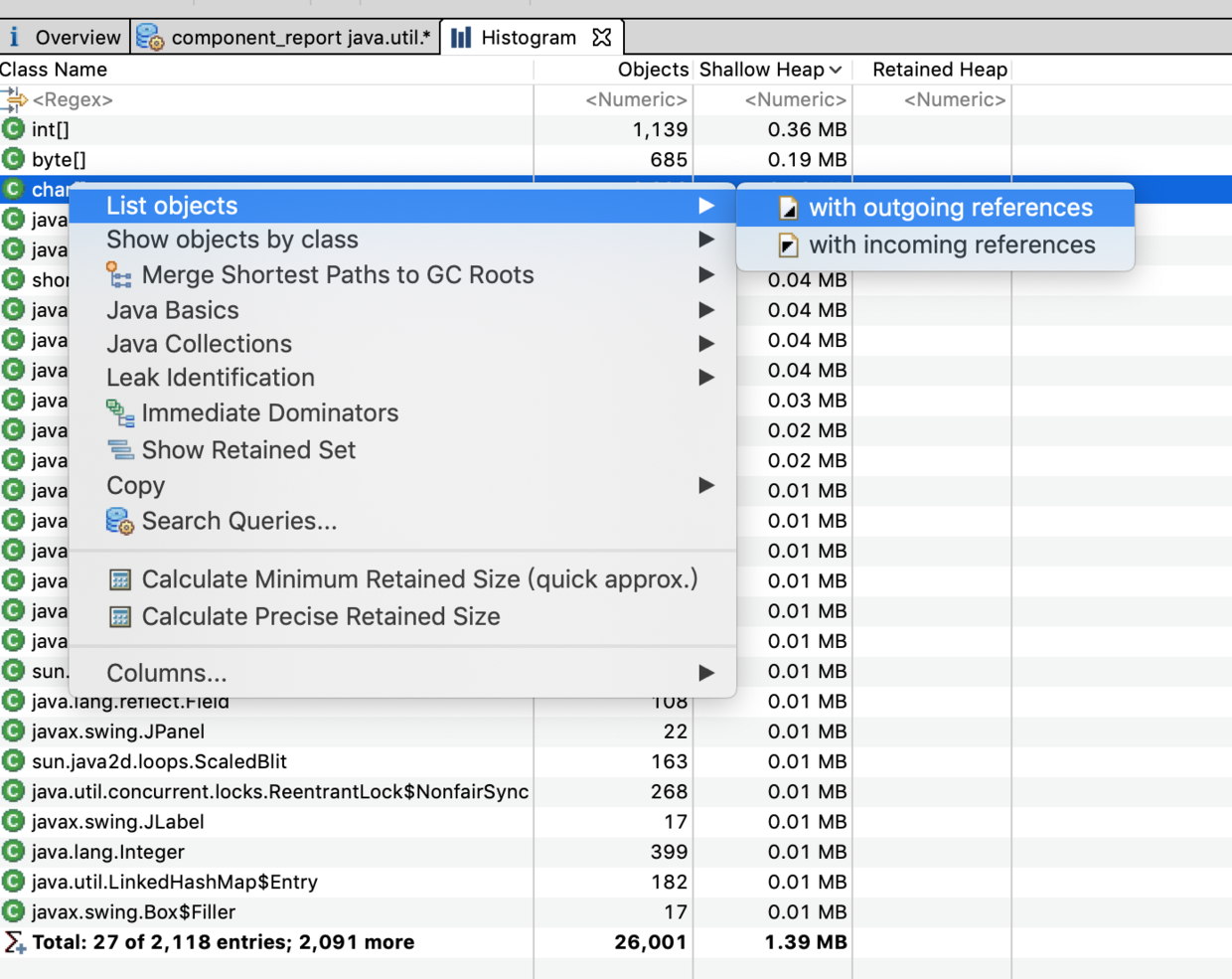Open Show objects by class submenu
The width and height of the screenshot is (1232, 979).
pyautogui.click(x=402, y=240)
